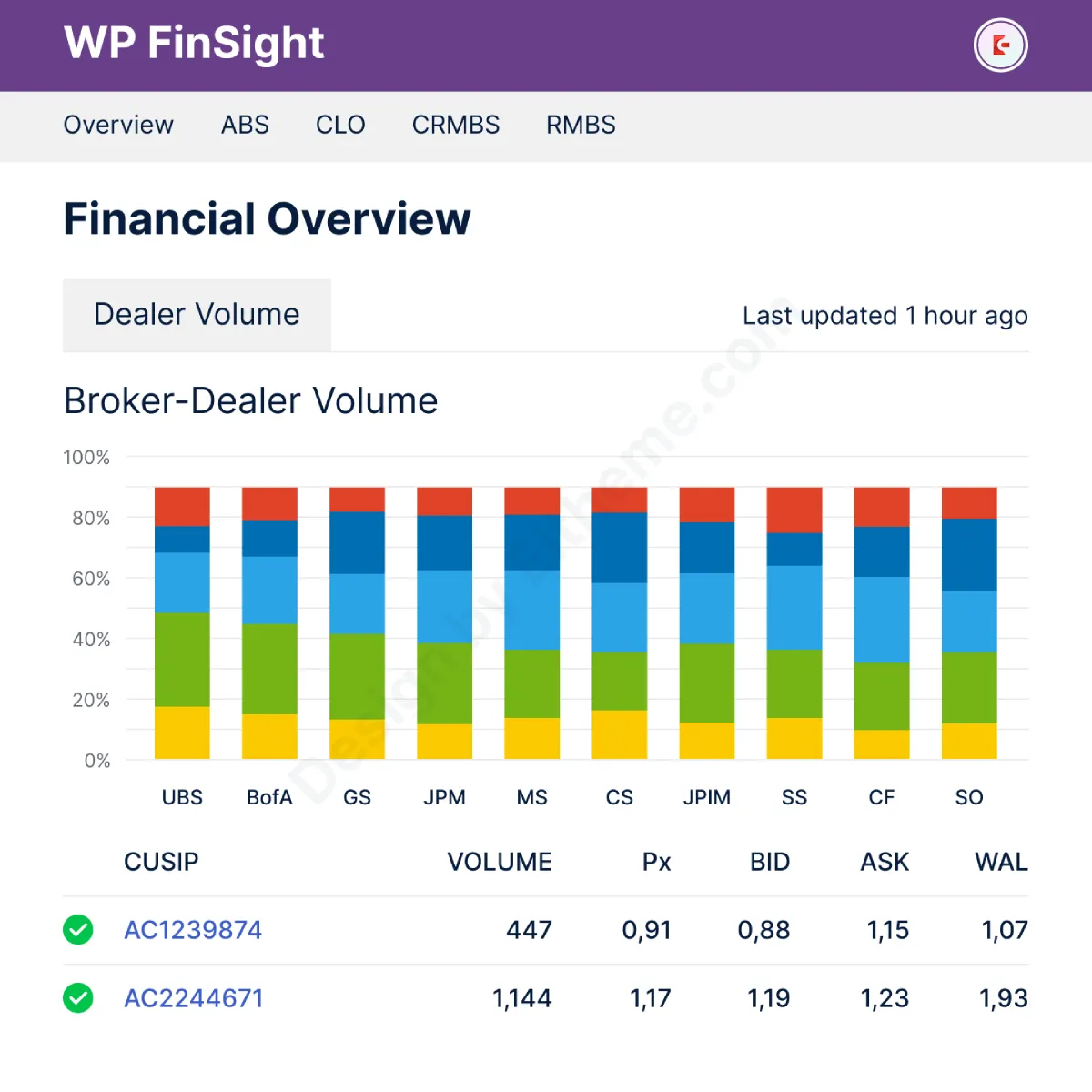Screen dimensions: 1092x1092
Task: Open the AC1239874 CUSIP link
Action: click(193, 929)
